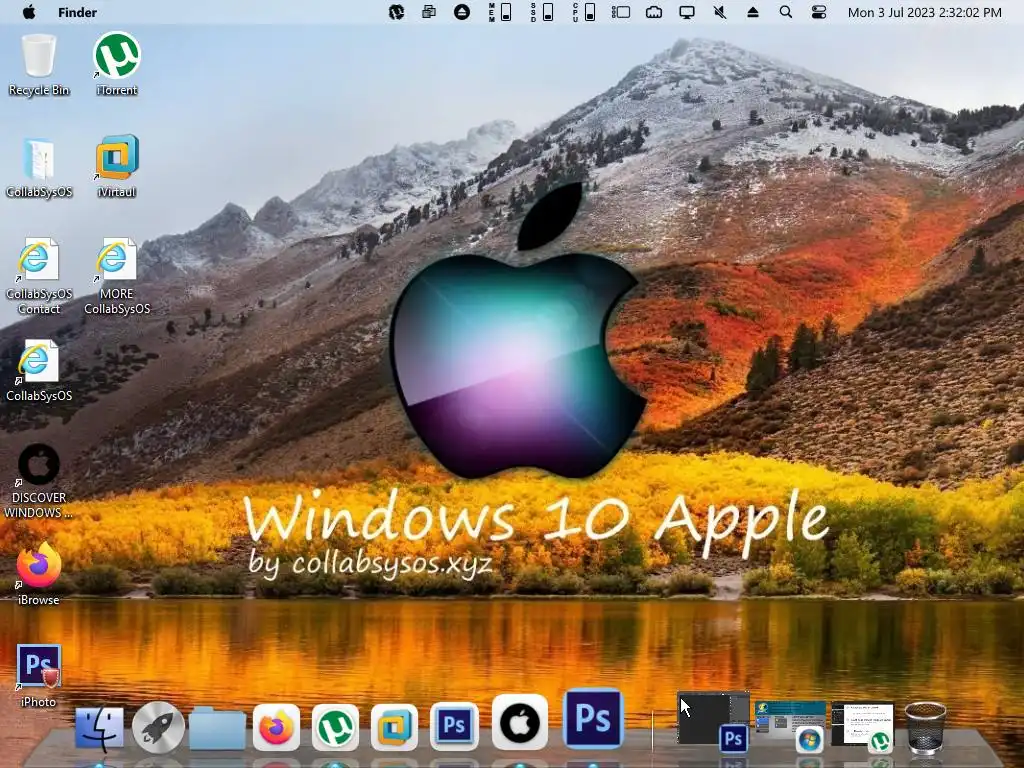1024x768 pixels.
Task: Unmute via the muted speaker icon
Action: tap(720, 12)
